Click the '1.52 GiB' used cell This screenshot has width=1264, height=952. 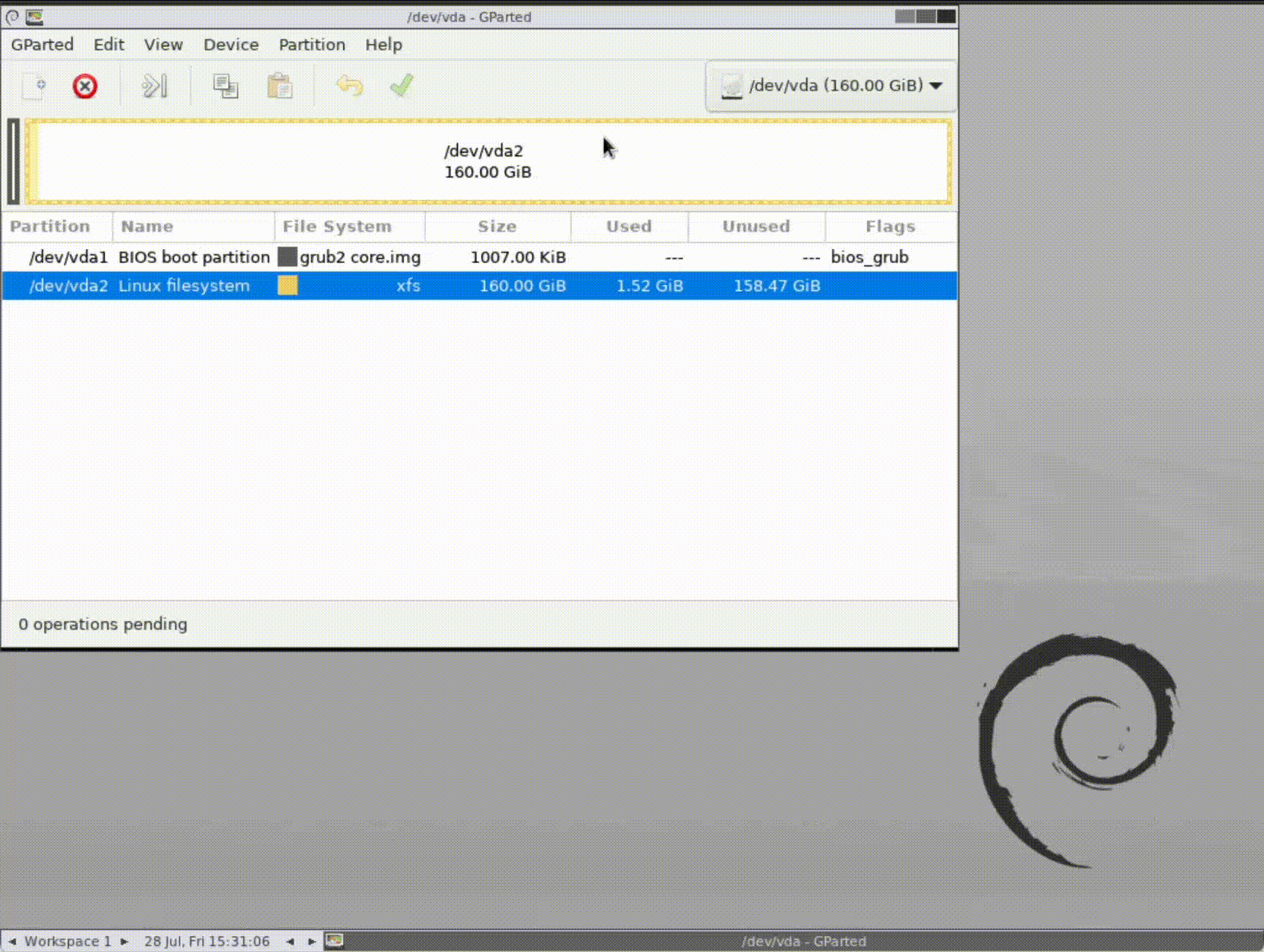650,286
